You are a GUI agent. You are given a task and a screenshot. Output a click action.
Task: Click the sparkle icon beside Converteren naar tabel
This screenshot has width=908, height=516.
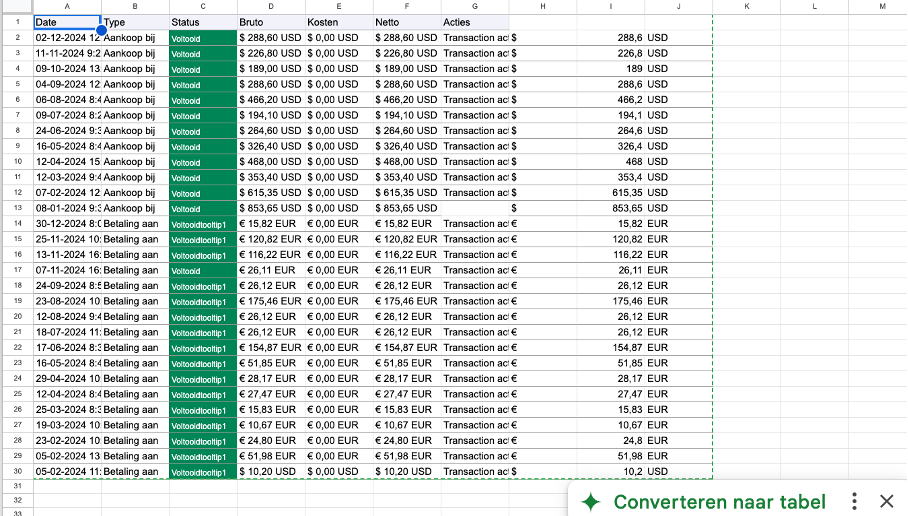click(x=591, y=502)
